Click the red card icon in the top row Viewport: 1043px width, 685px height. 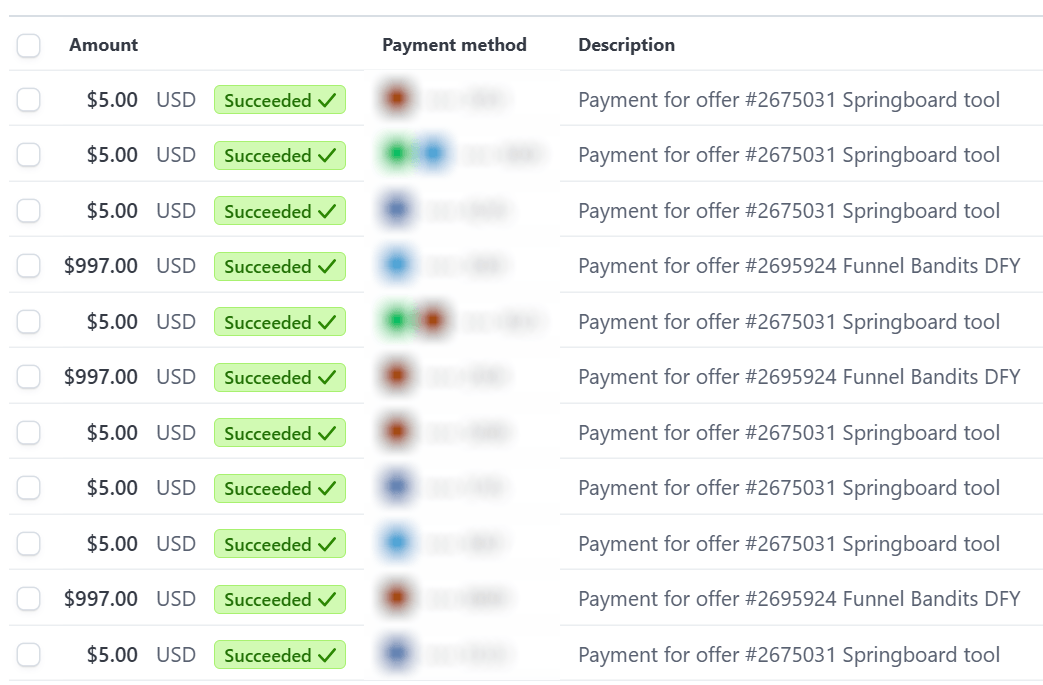(397, 99)
